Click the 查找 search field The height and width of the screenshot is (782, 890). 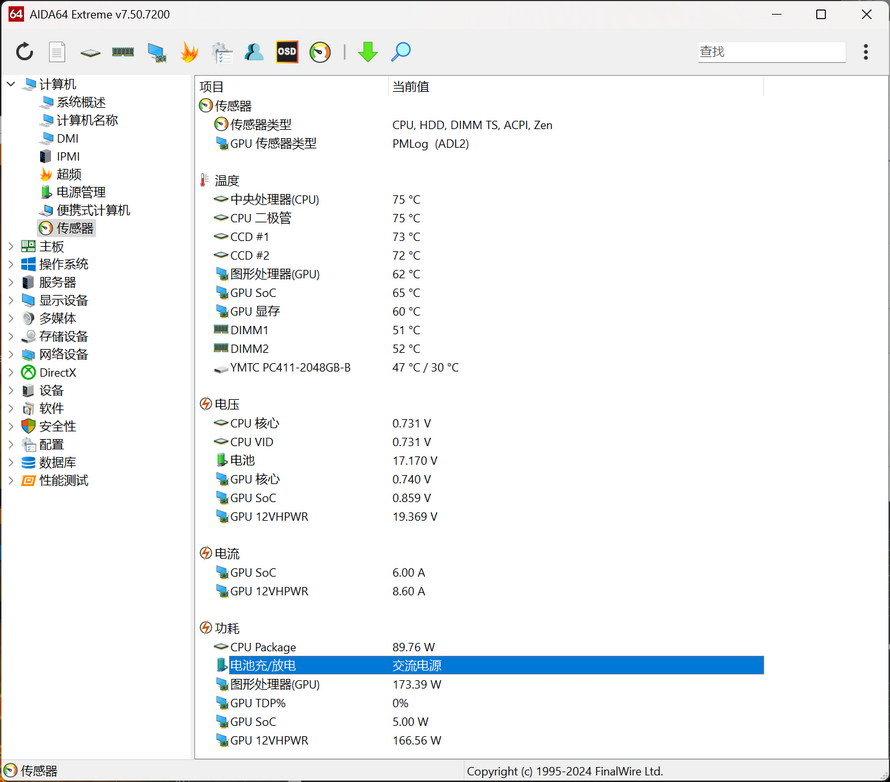[770, 52]
